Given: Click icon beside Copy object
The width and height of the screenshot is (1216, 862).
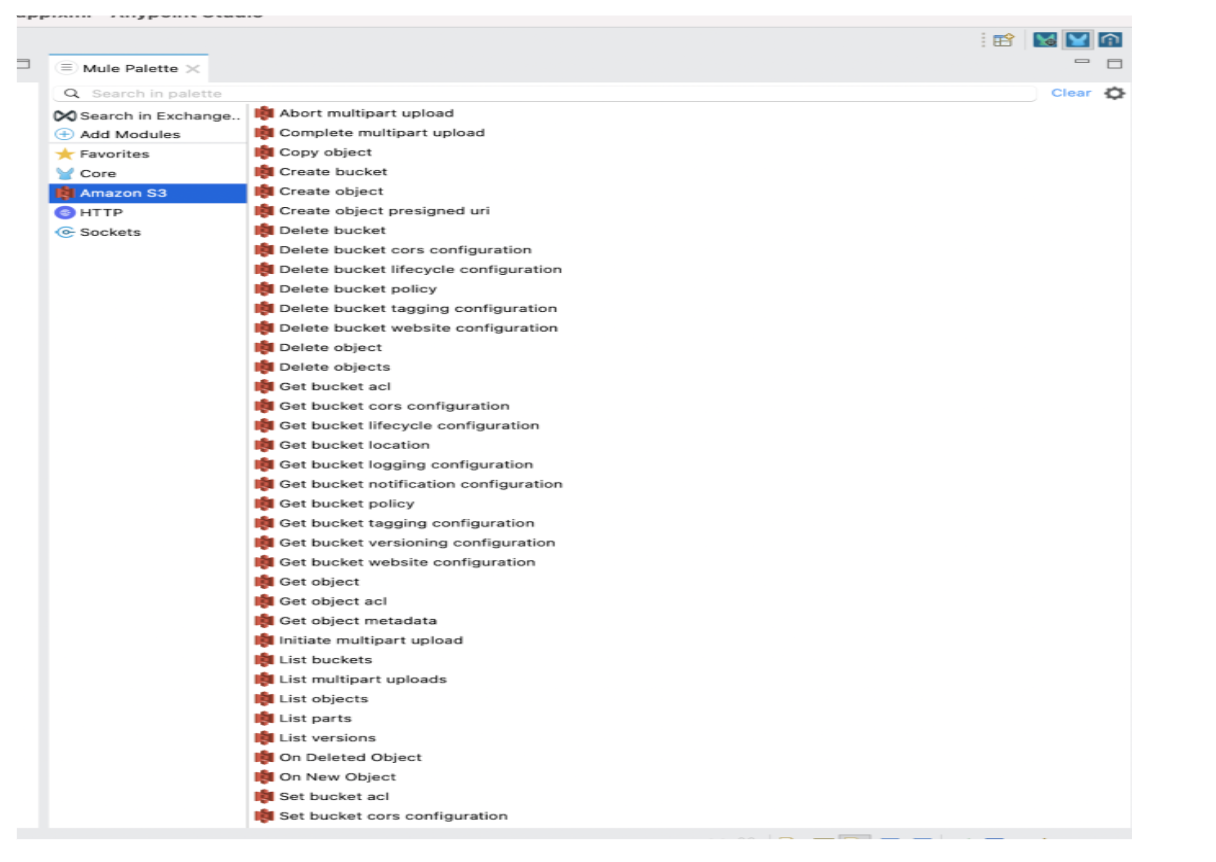Looking at the screenshot, I should click(264, 152).
